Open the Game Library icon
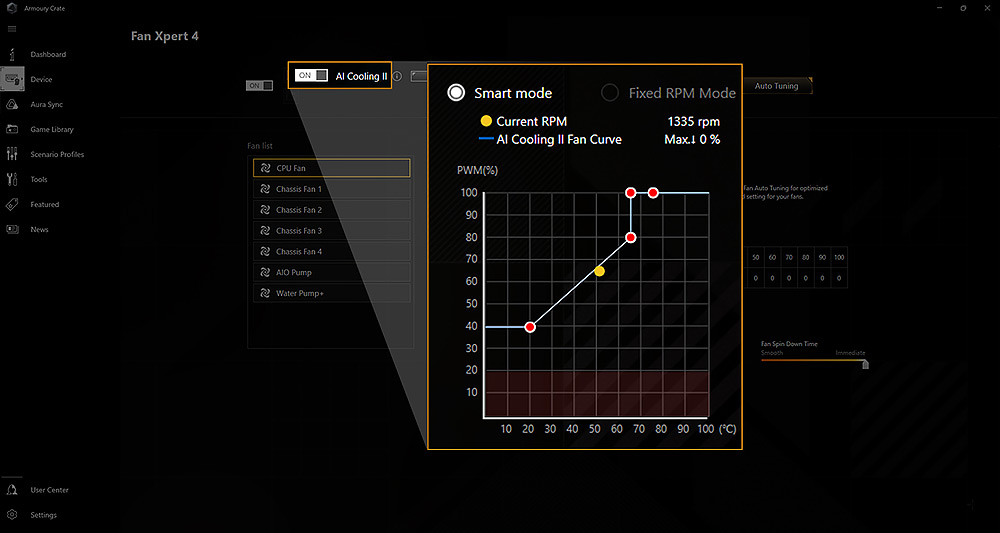 click(12, 129)
